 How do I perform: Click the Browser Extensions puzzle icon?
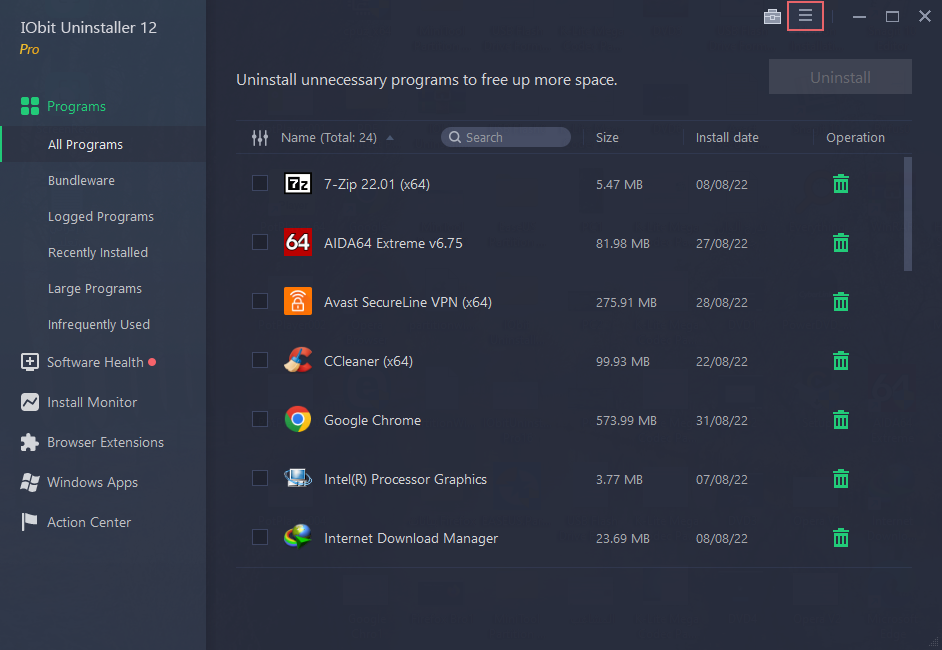point(29,442)
